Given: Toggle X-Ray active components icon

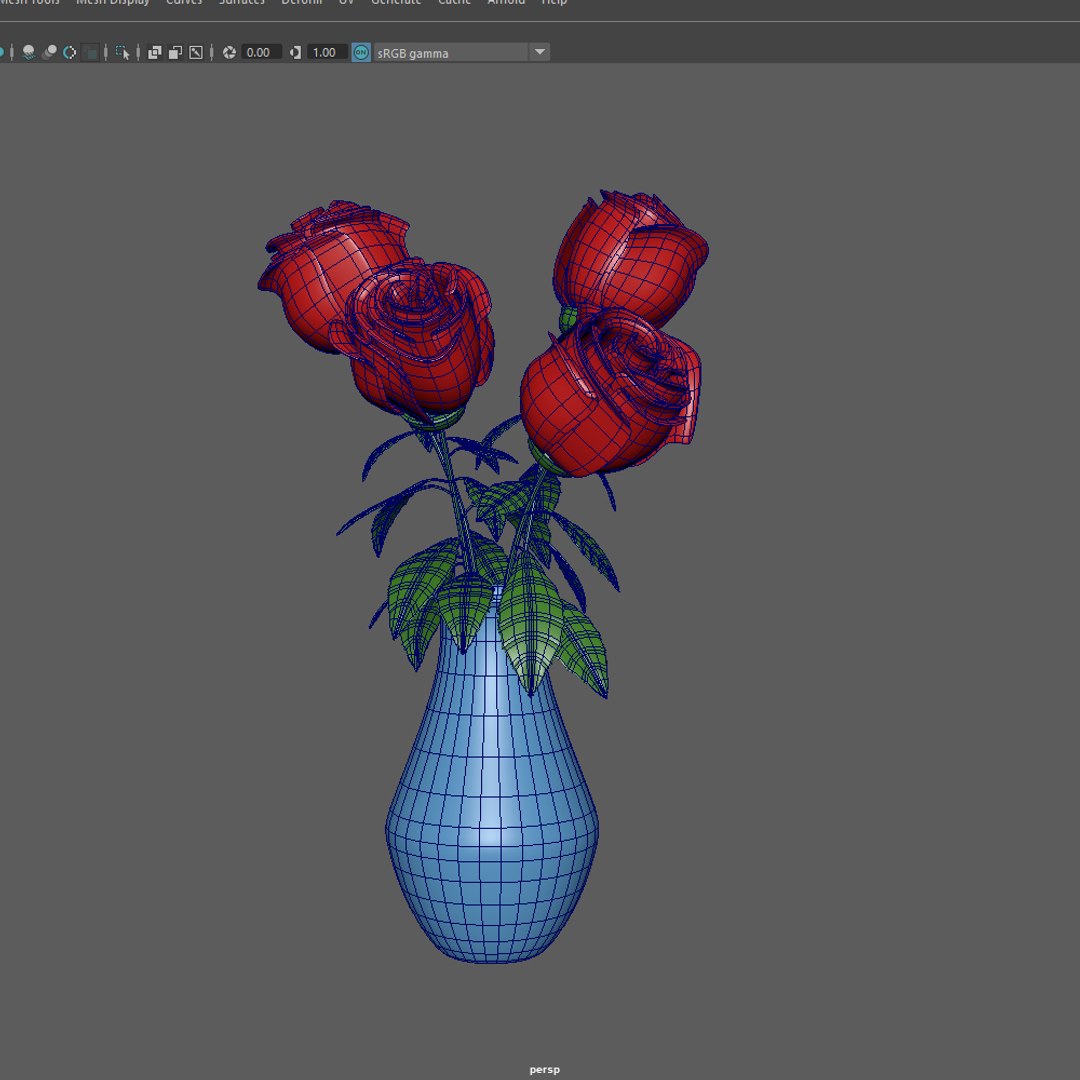Looking at the screenshot, I should tap(175, 52).
